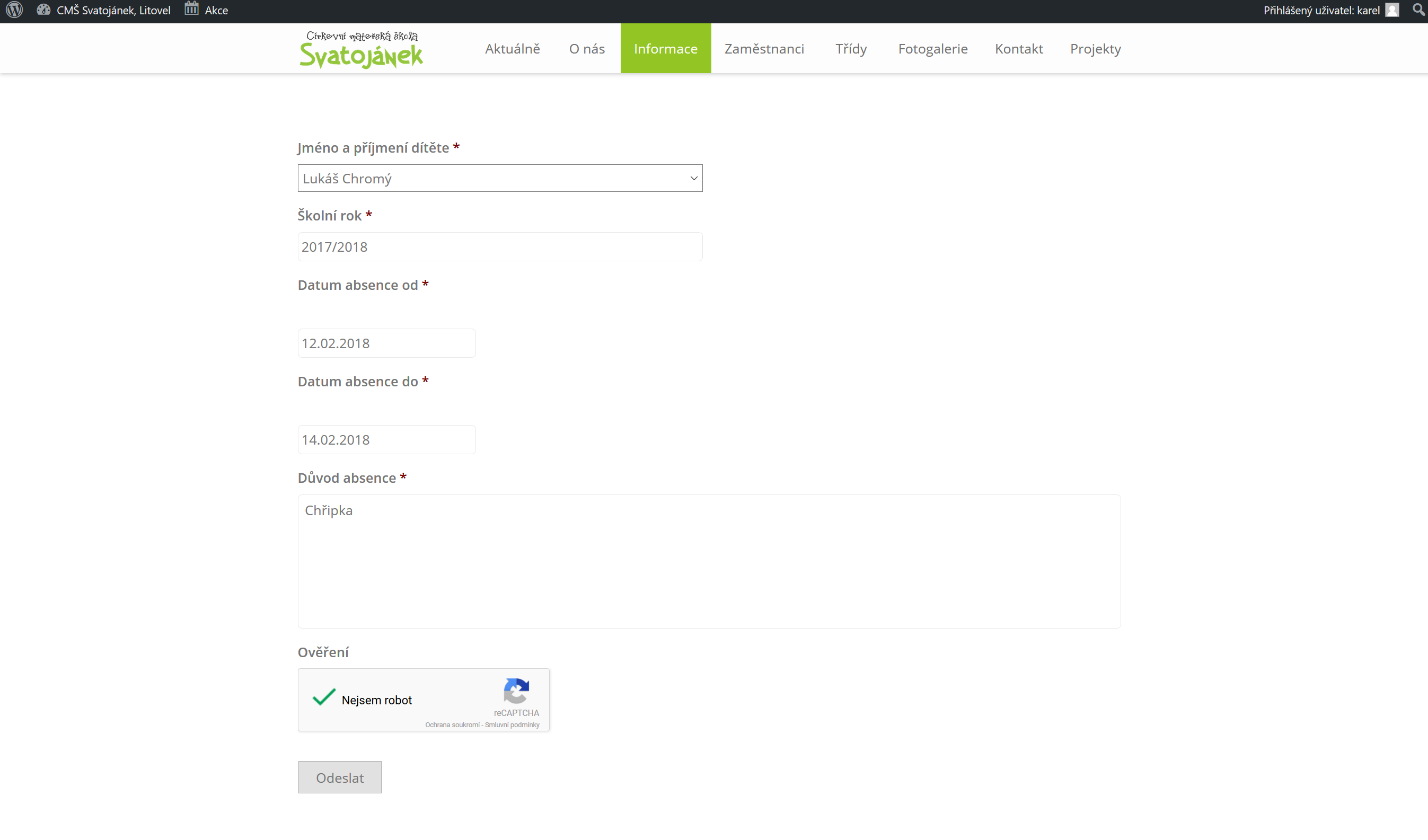Click into Důvod absence text area
The width and height of the screenshot is (1428, 840).
coord(709,561)
